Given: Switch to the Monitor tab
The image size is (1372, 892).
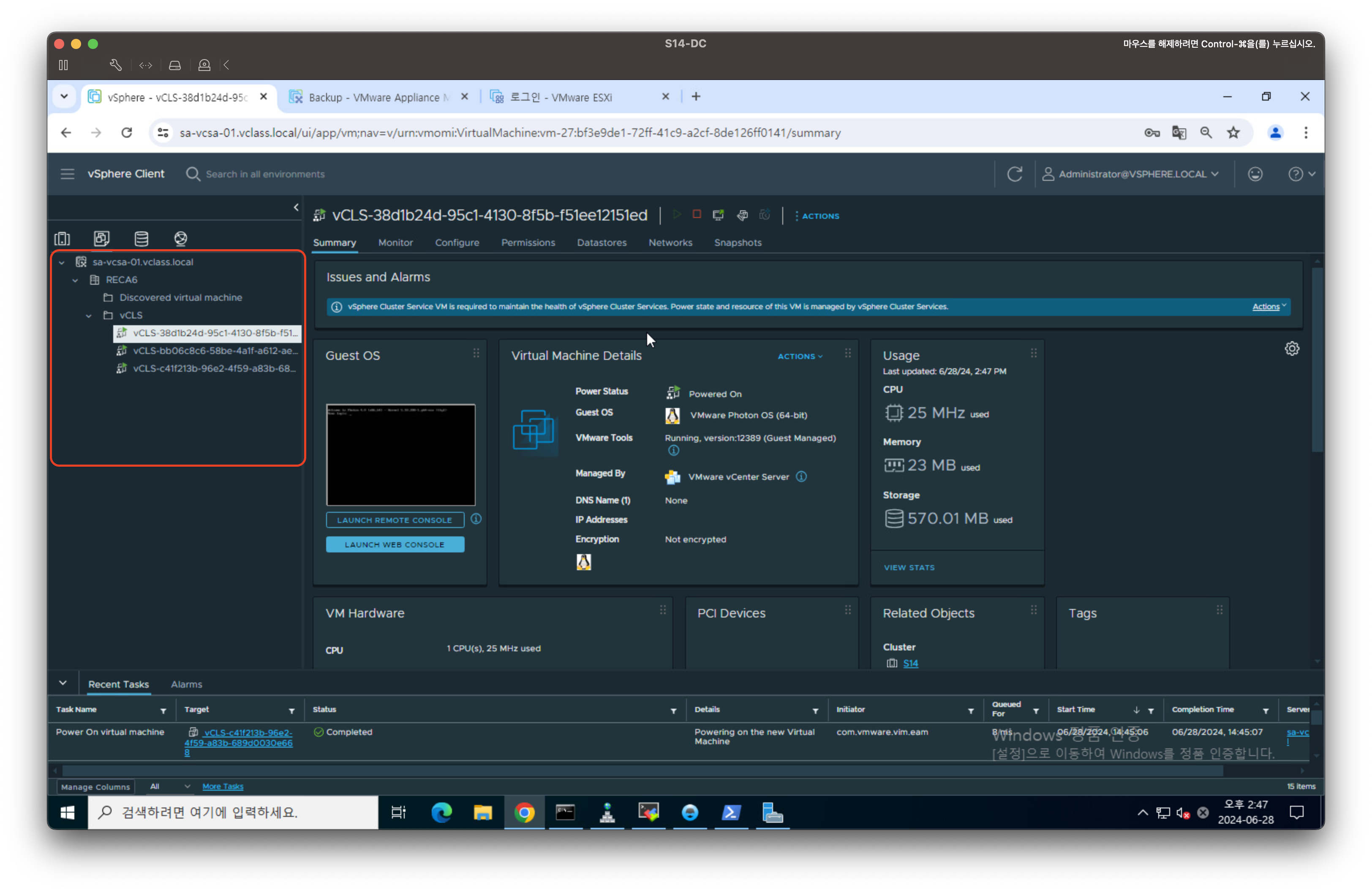Looking at the screenshot, I should click(x=395, y=242).
